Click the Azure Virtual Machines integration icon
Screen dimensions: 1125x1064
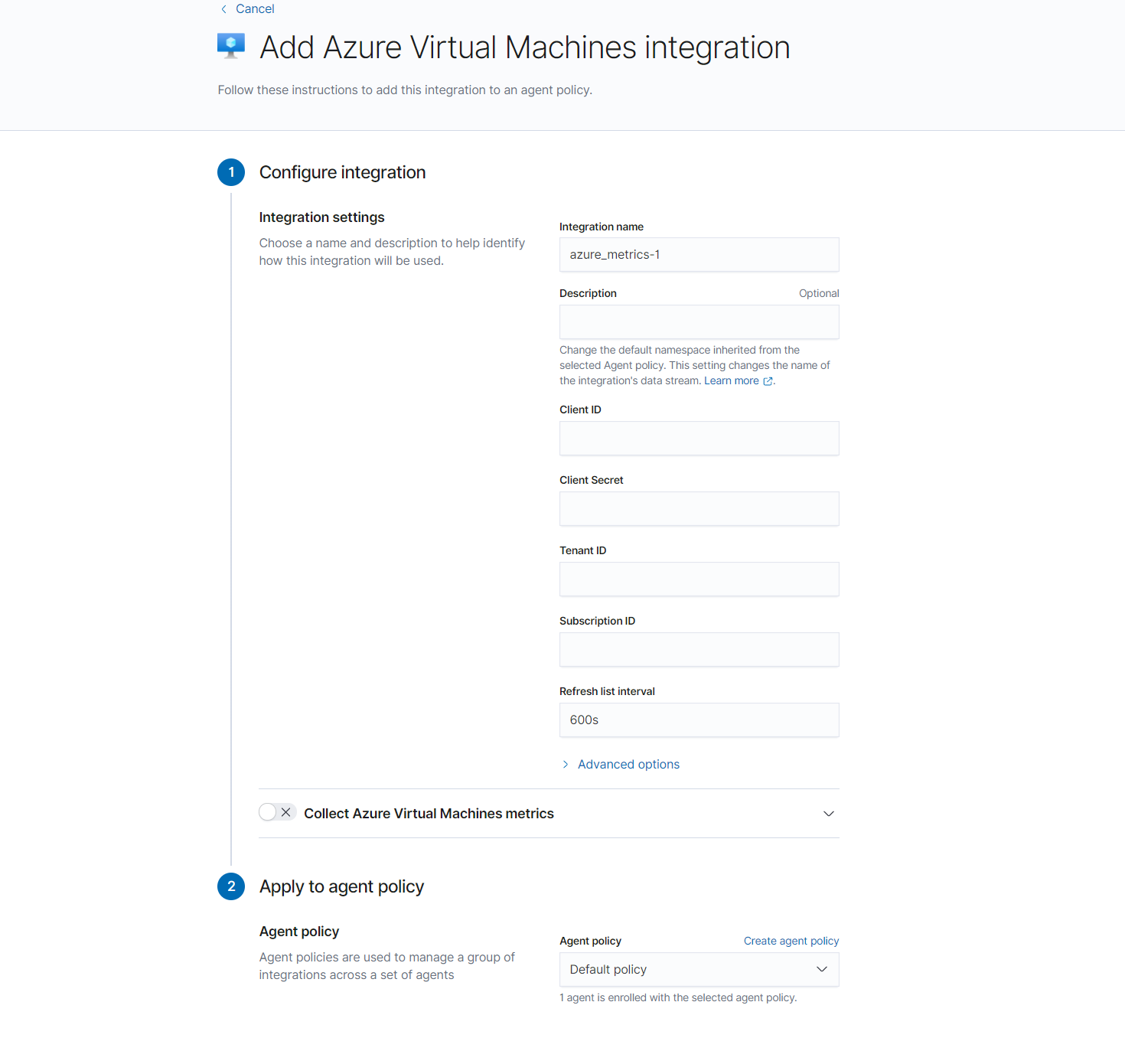pos(231,46)
